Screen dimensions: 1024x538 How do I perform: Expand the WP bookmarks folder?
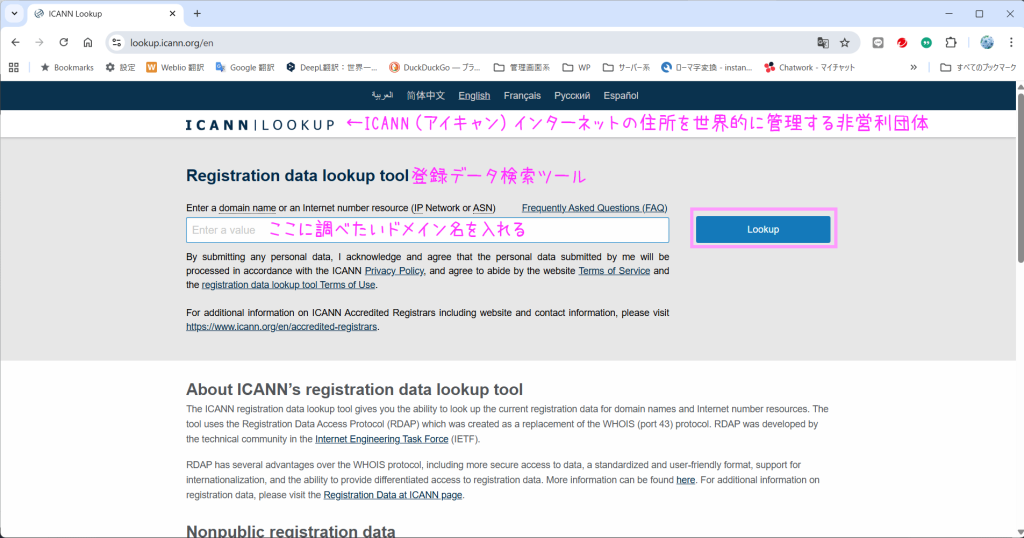coord(577,68)
